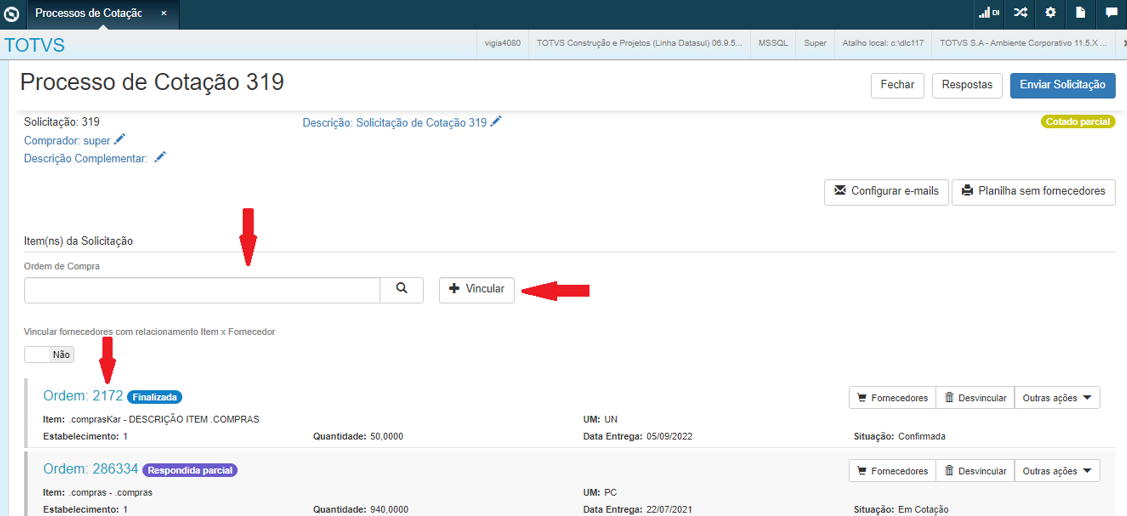Open the Ordem: 286334 link
The height and width of the screenshot is (516, 1127).
click(91, 469)
